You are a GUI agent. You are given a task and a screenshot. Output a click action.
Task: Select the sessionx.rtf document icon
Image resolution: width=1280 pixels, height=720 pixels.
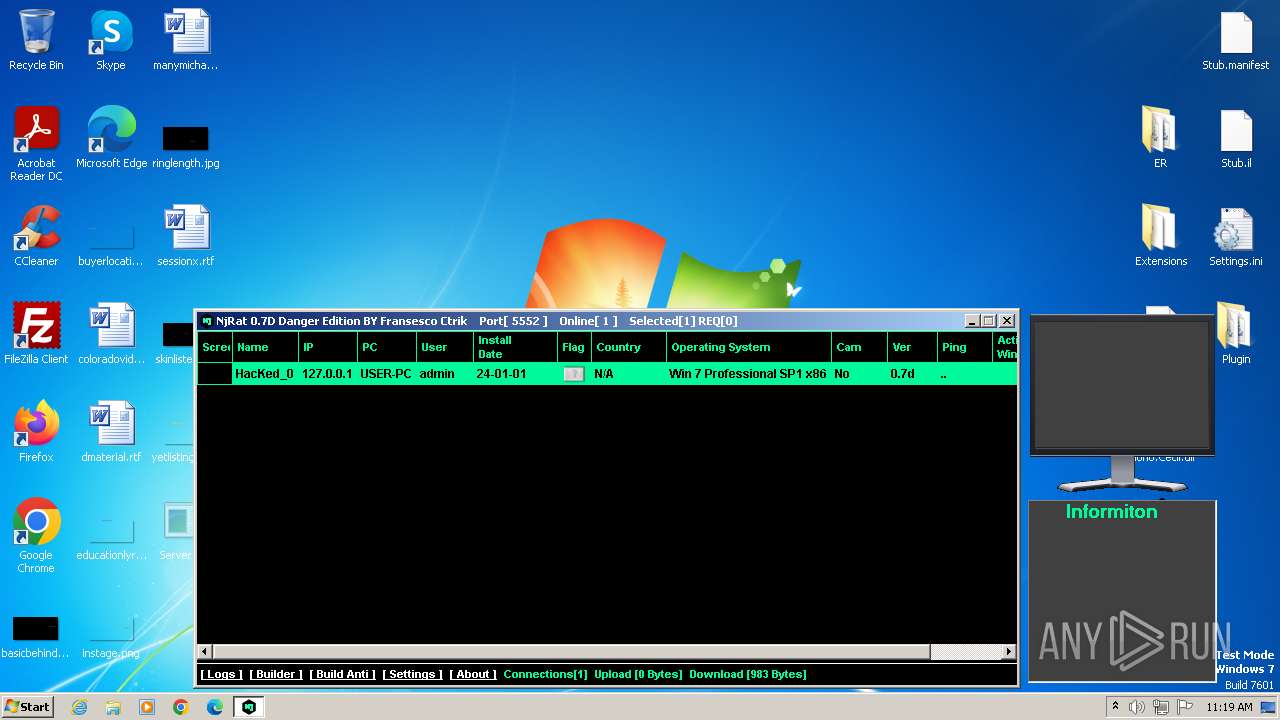185,236
